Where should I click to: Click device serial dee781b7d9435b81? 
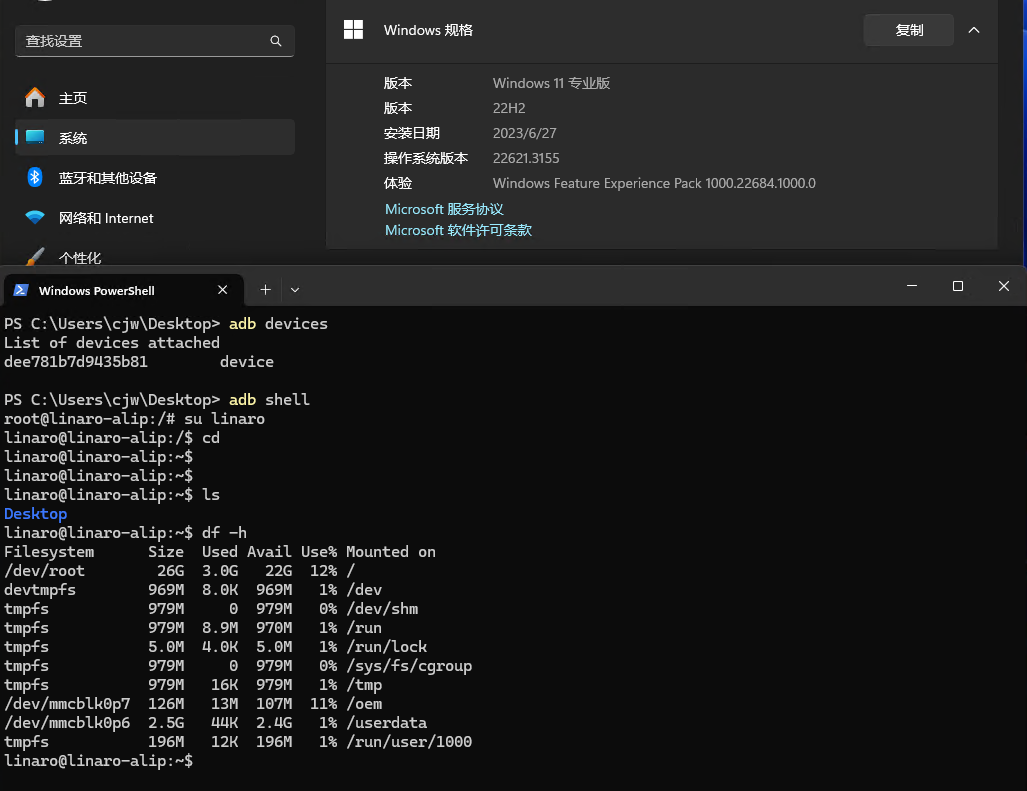[76, 361]
